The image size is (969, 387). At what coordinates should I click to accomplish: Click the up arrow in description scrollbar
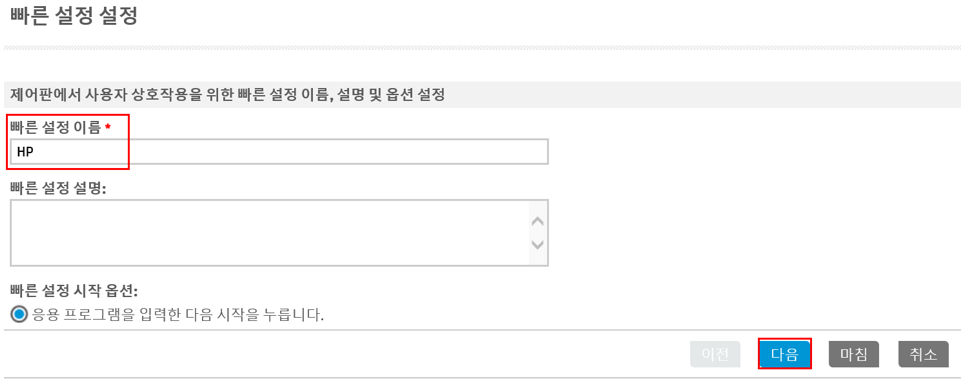point(538,221)
